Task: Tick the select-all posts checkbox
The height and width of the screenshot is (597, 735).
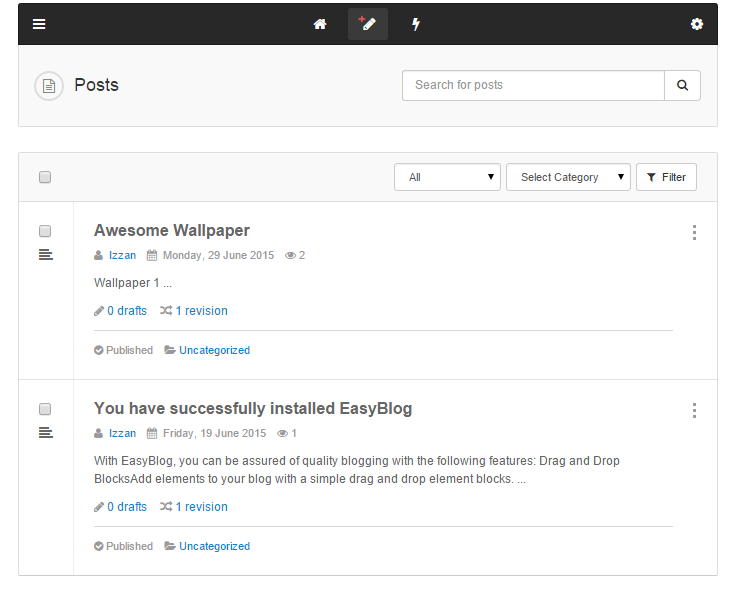Action: [x=45, y=177]
